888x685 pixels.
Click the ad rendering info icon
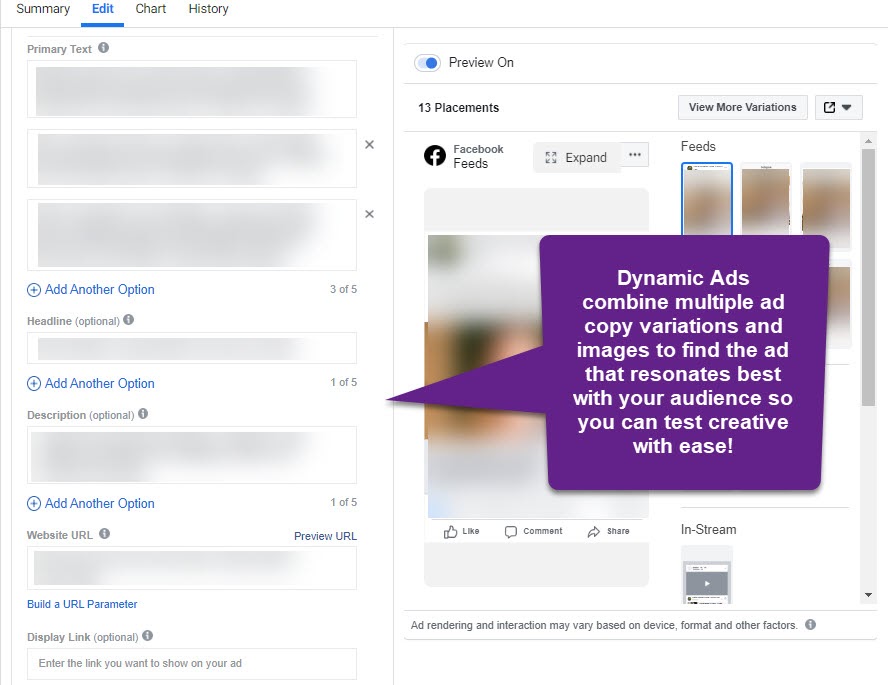pyautogui.click(x=810, y=625)
